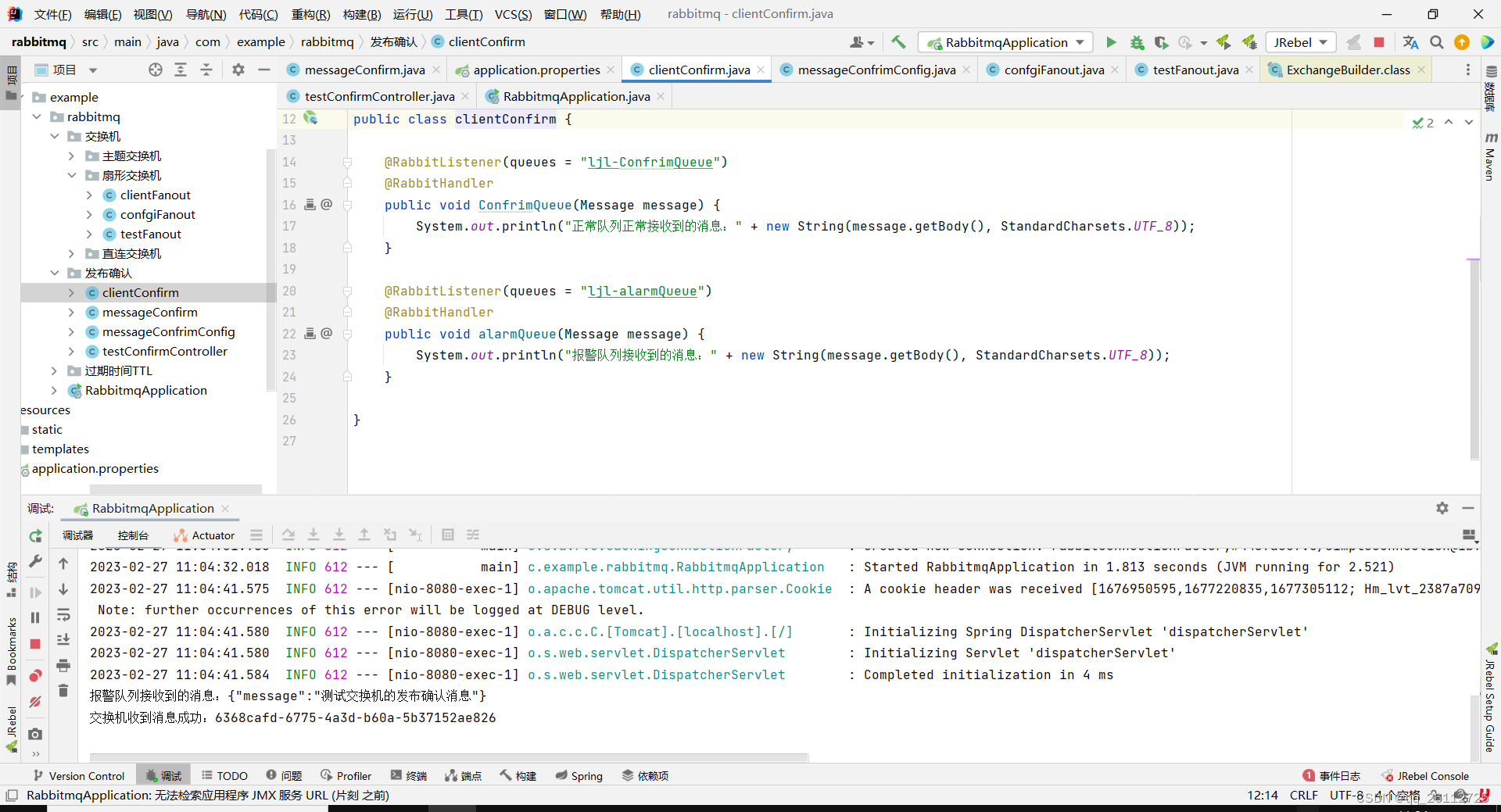Run with coverage icon in toolbar

pyautogui.click(x=1161, y=42)
